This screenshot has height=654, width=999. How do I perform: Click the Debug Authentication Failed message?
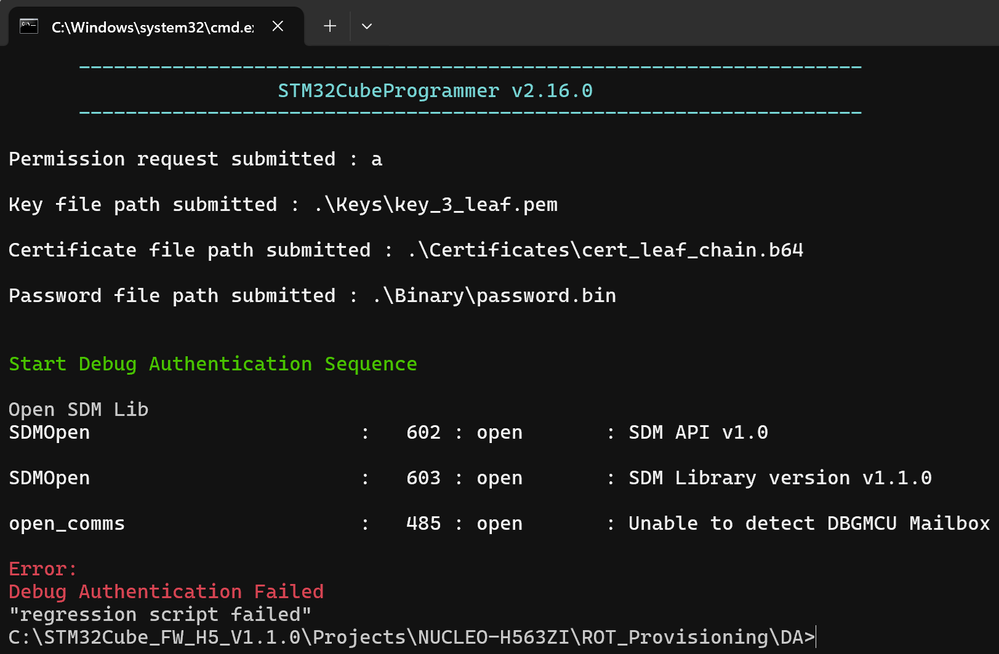point(166,592)
